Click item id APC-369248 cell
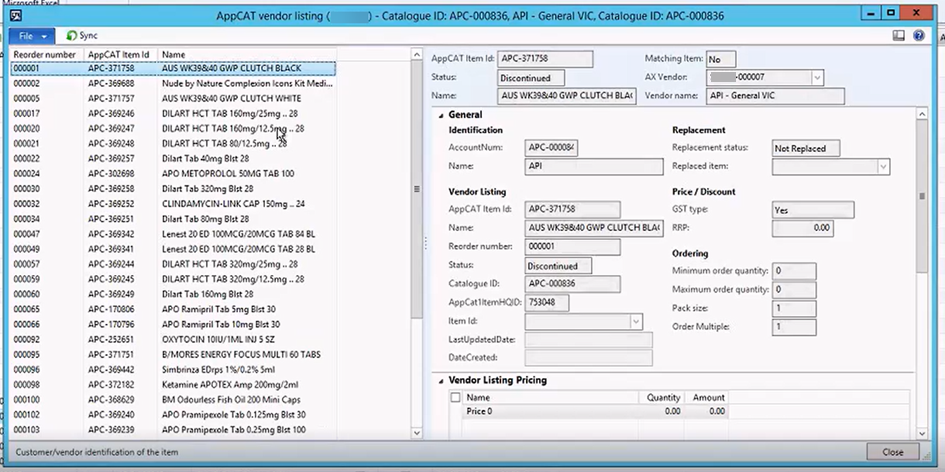 [x=121, y=143]
